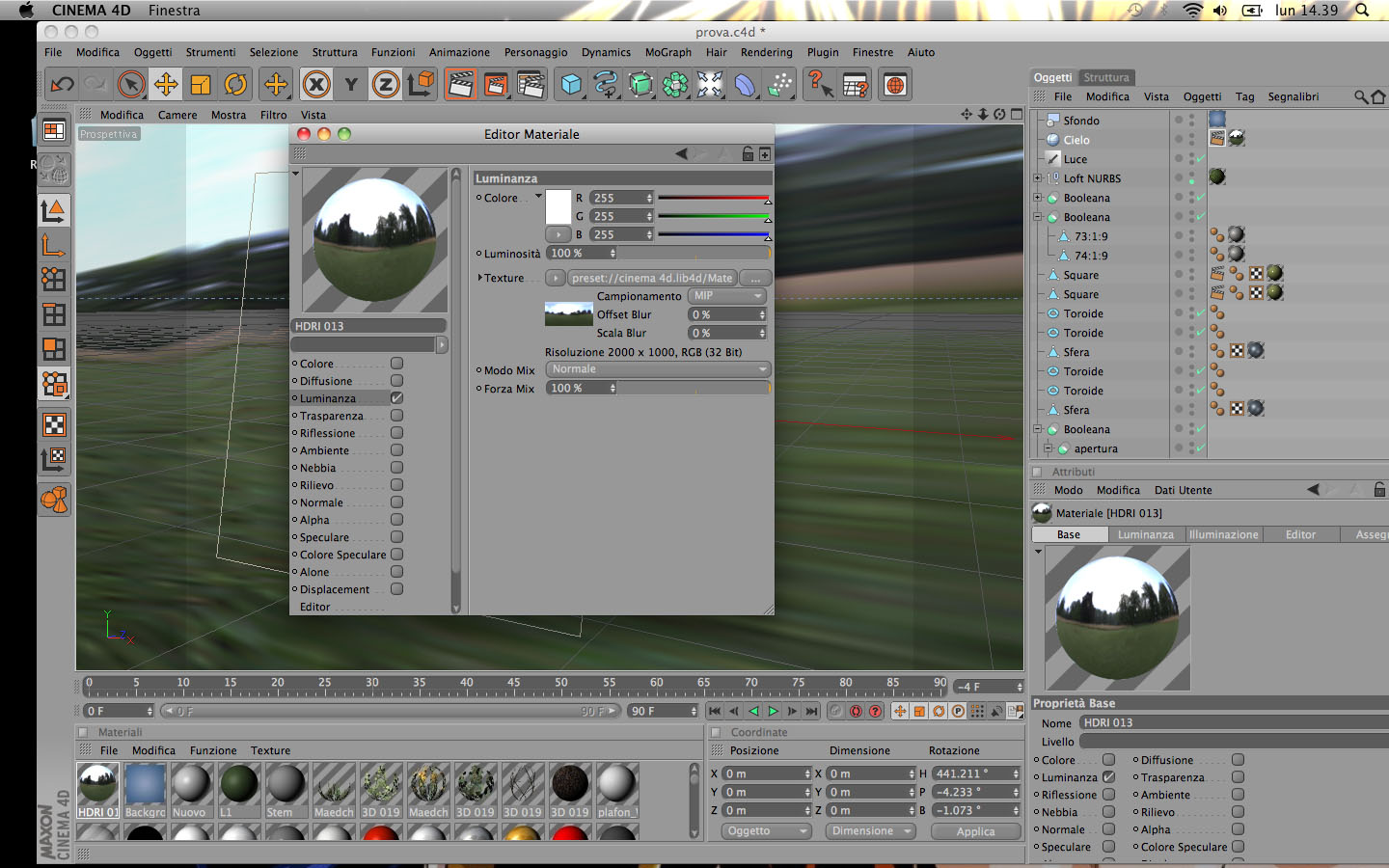Viewport: 1389px width, 868px height.
Task: Expand the Loft NURBS tree item
Action: pyautogui.click(x=1037, y=178)
